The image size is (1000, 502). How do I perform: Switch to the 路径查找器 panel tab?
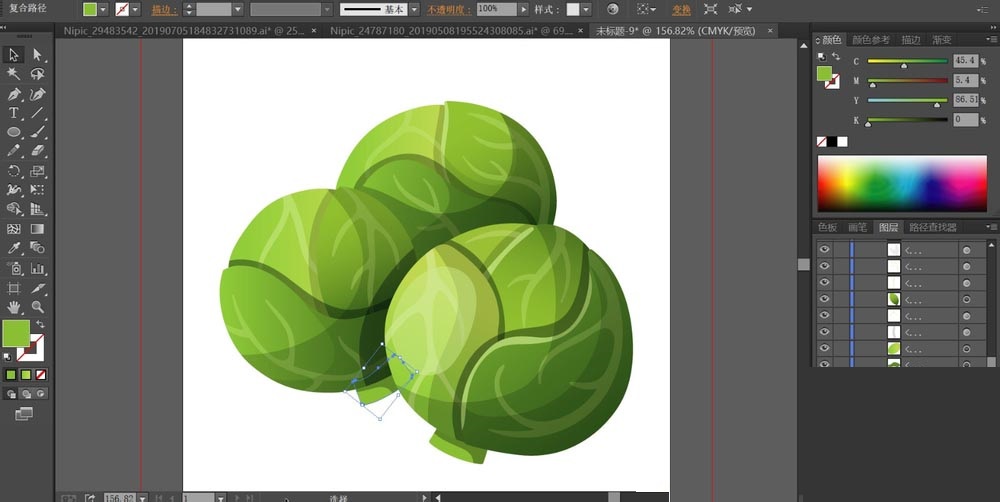point(932,227)
